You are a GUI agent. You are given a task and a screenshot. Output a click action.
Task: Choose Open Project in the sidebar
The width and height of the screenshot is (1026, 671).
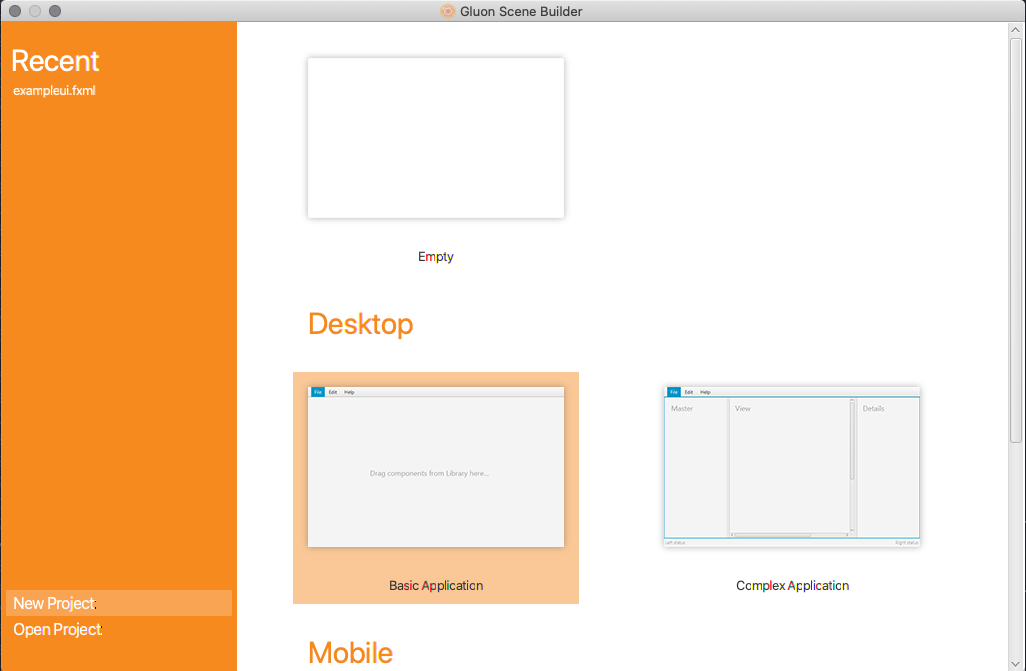tap(58, 629)
